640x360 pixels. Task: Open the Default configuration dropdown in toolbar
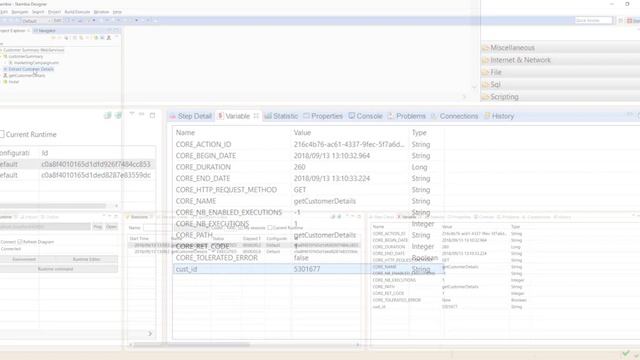36,21
